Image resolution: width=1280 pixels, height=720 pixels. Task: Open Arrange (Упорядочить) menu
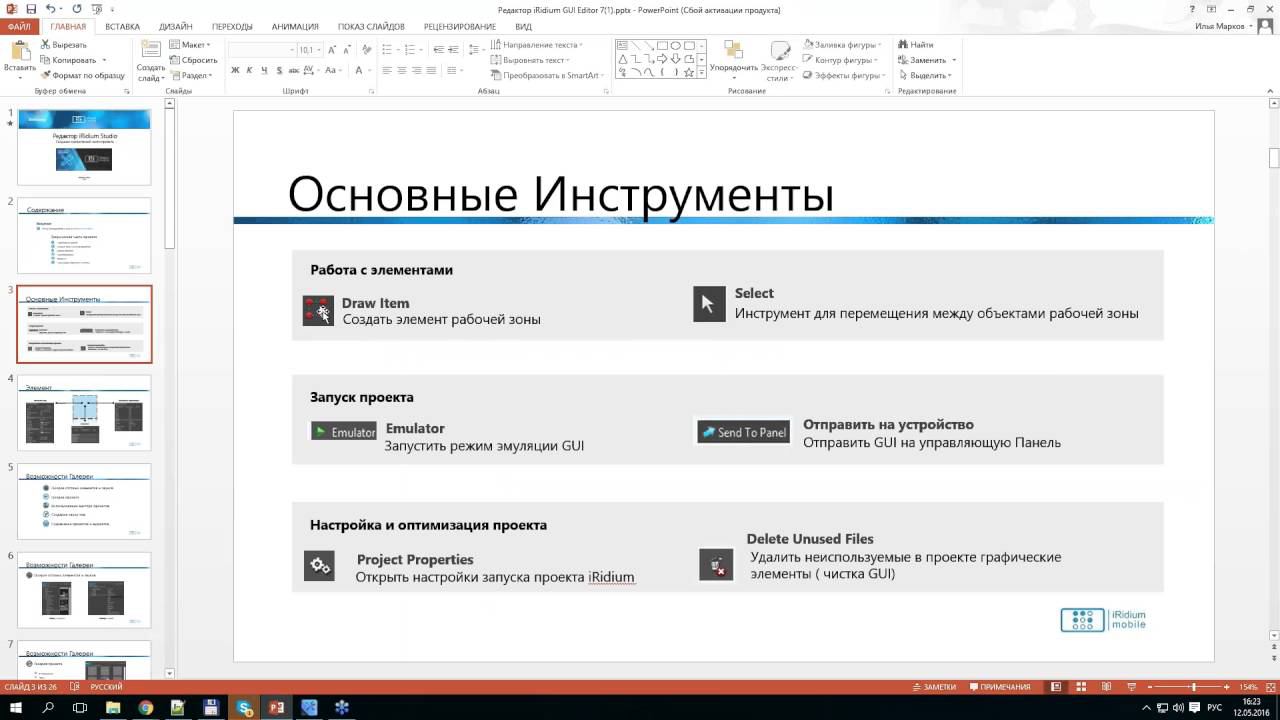733,62
